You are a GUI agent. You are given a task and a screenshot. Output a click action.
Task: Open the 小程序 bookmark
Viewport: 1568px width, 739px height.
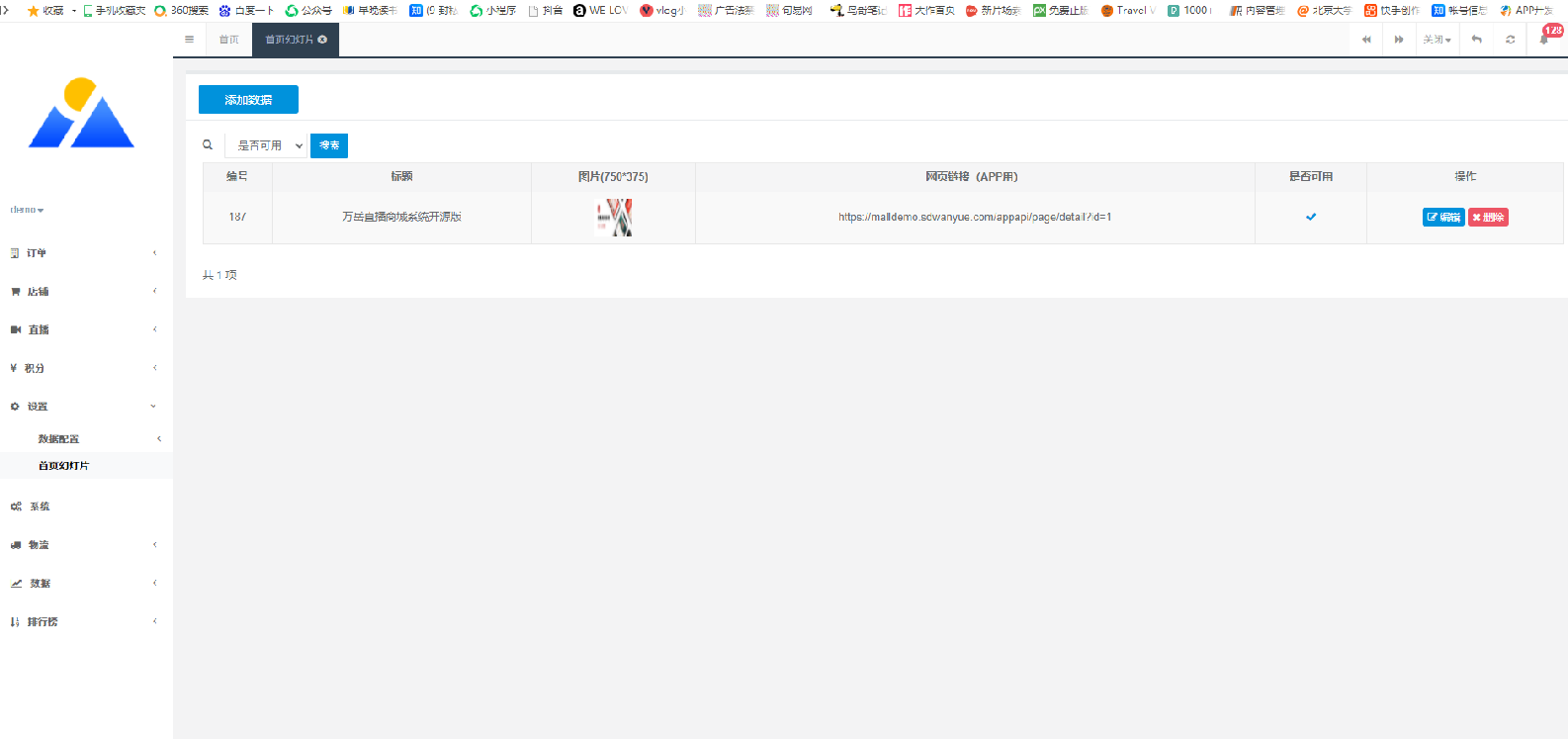click(493, 10)
